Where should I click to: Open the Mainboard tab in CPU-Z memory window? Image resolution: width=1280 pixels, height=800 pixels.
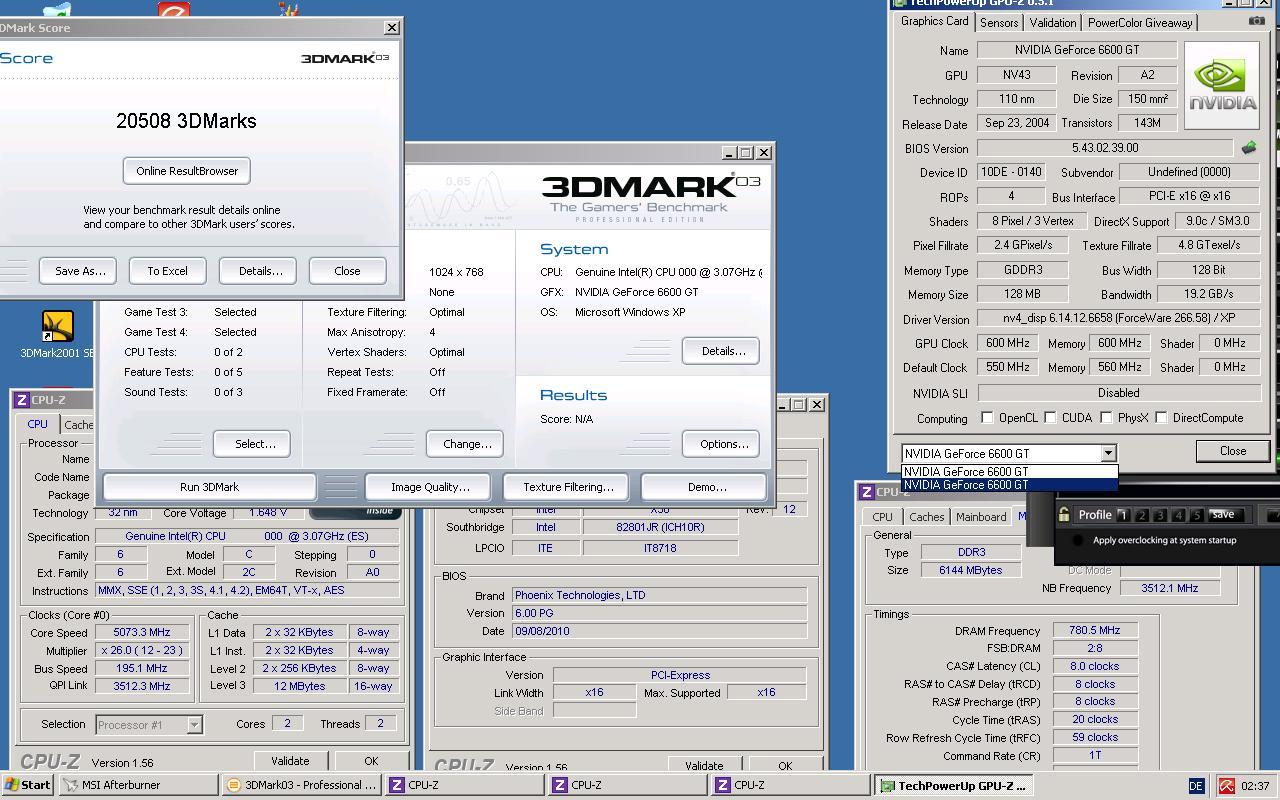click(981, 517)
